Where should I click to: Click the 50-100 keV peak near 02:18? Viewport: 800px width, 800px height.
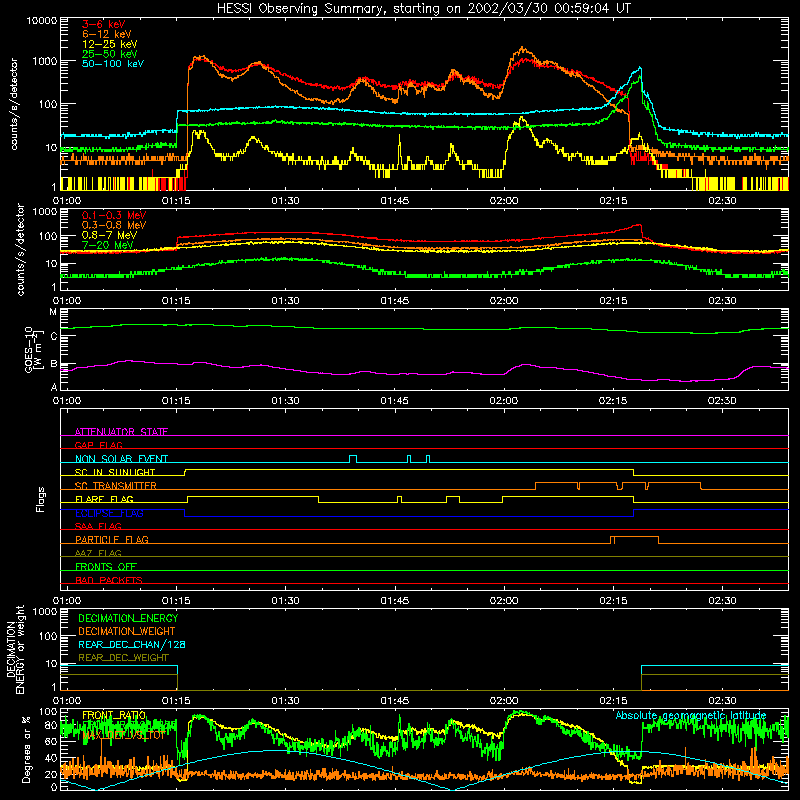(640, 68)
